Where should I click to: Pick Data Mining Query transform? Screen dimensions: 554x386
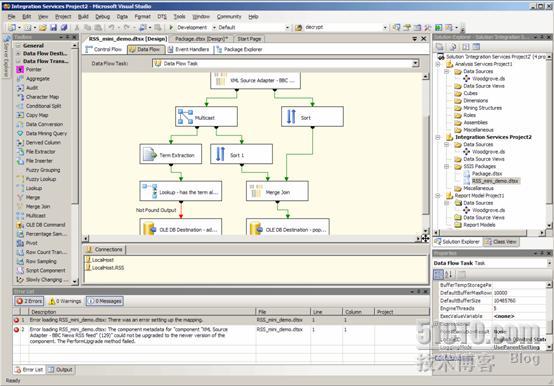(x=46, y=133)
